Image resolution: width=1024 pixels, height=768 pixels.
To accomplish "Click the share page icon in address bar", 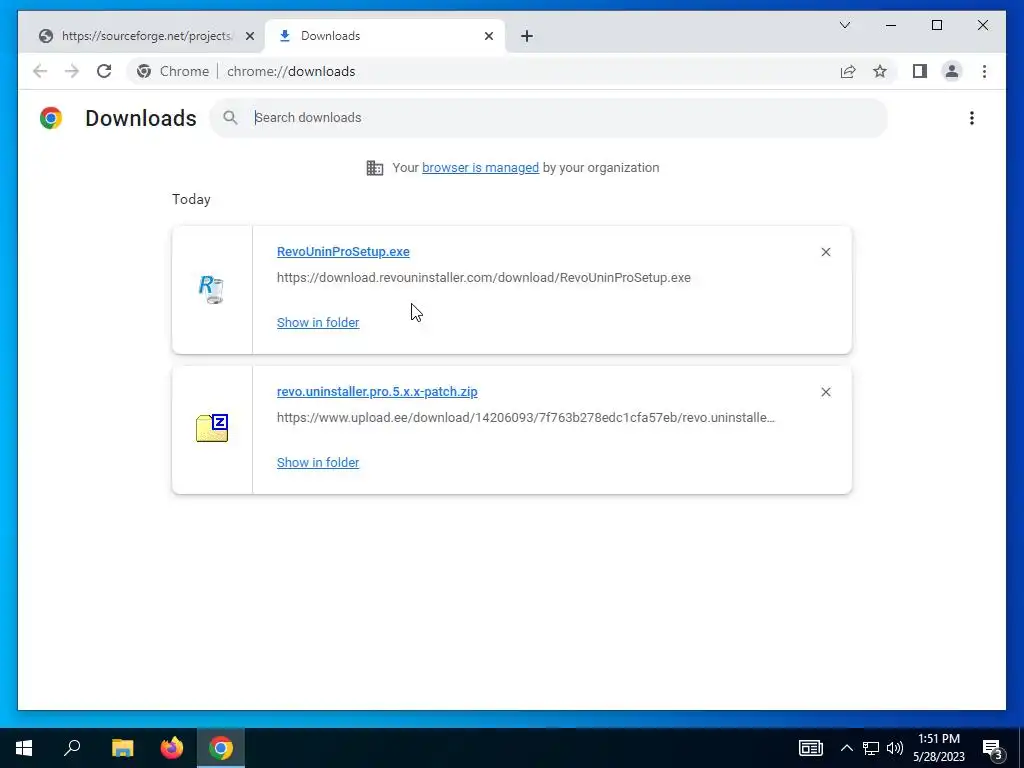I will point(848,72).
